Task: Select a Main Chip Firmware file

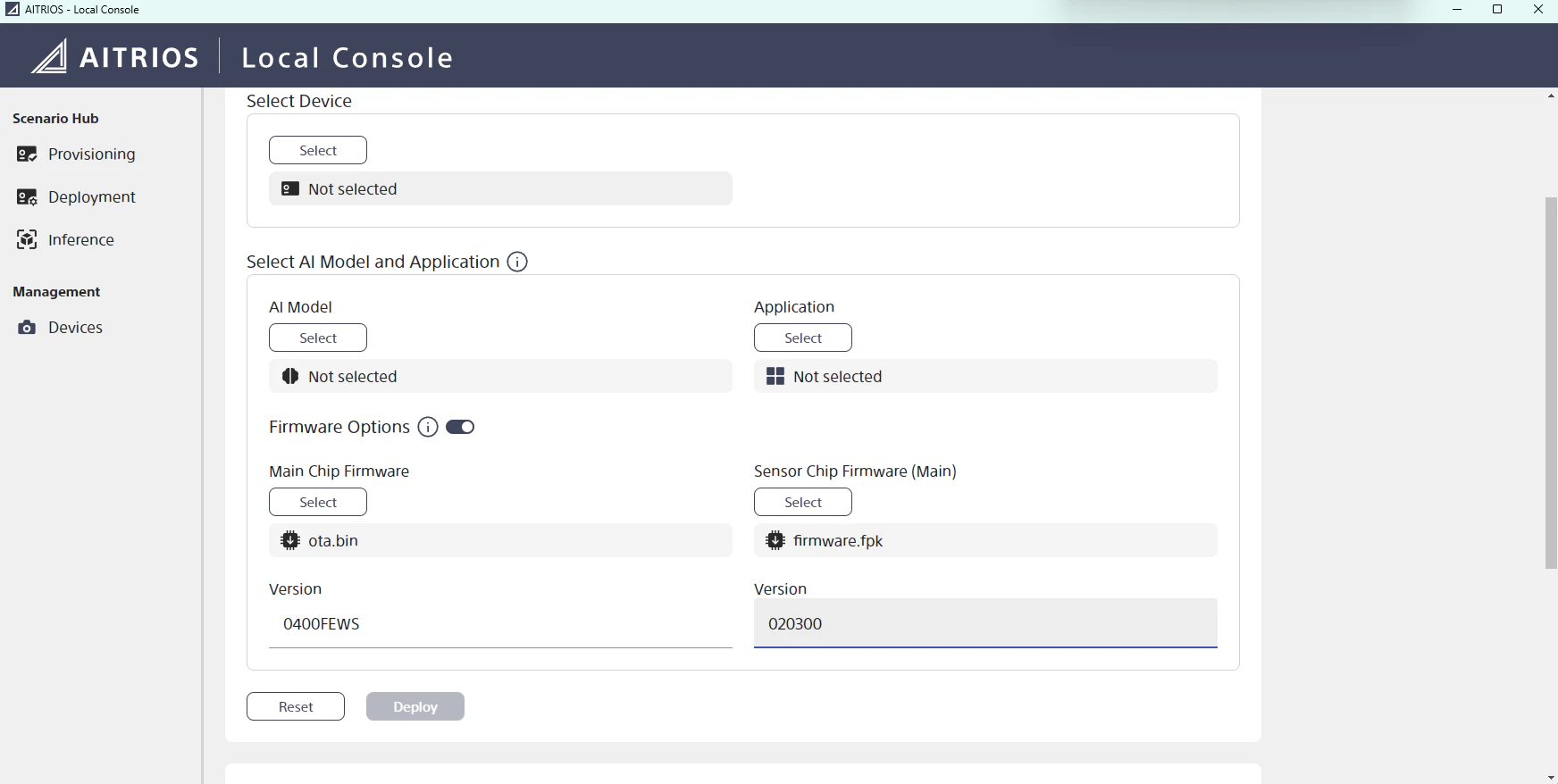Action: pyautogui.click(x=318, y=502)
